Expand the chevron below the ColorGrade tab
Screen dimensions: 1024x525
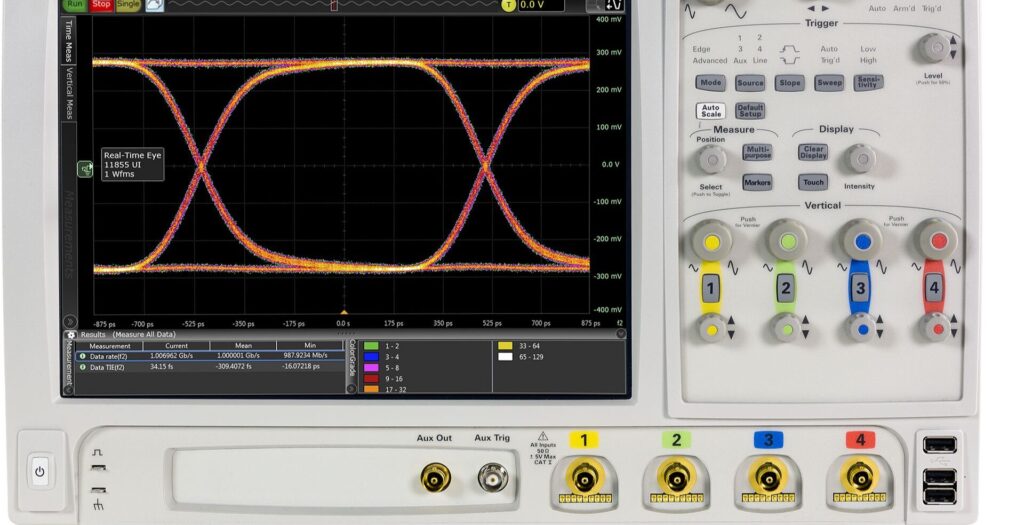coord(352,389)
